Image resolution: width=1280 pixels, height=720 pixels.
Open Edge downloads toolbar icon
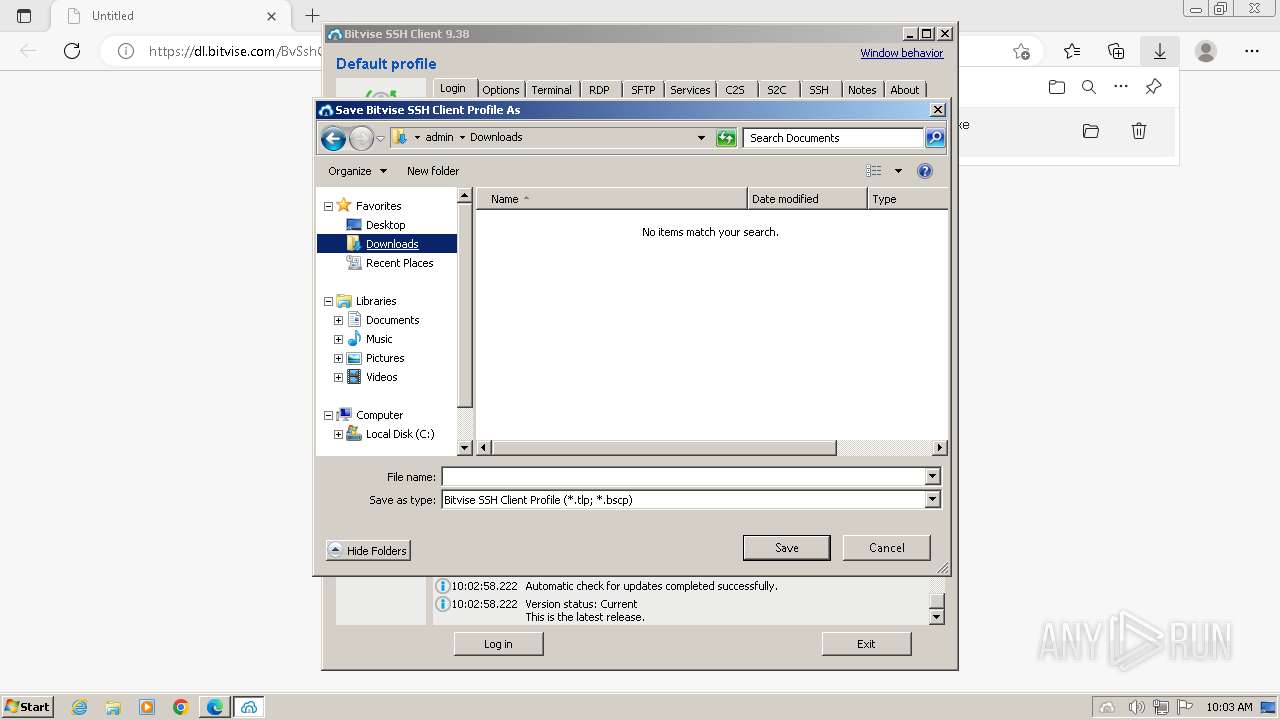[x=1160, y=51]
